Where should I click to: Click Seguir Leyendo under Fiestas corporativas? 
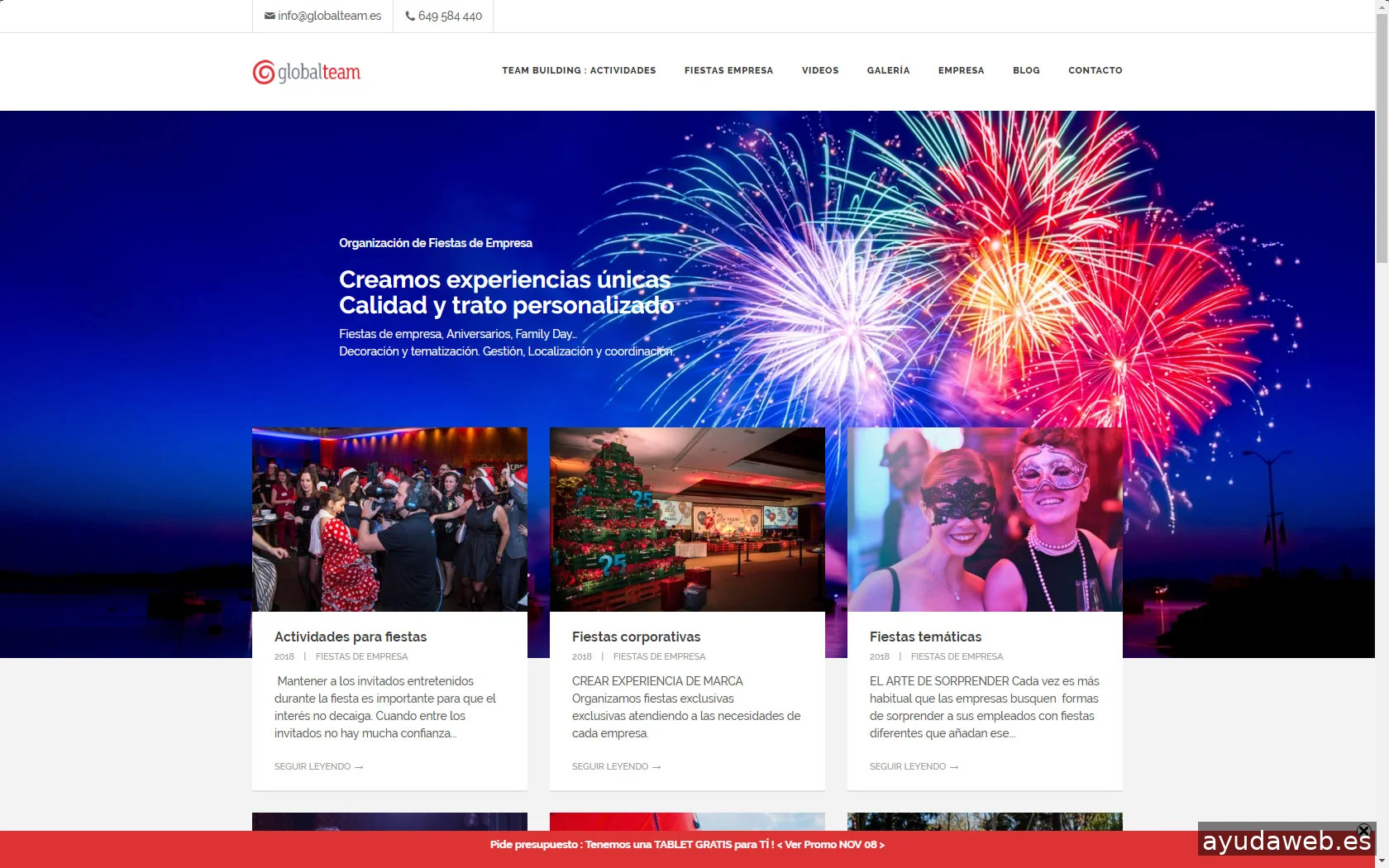[616, 766]
